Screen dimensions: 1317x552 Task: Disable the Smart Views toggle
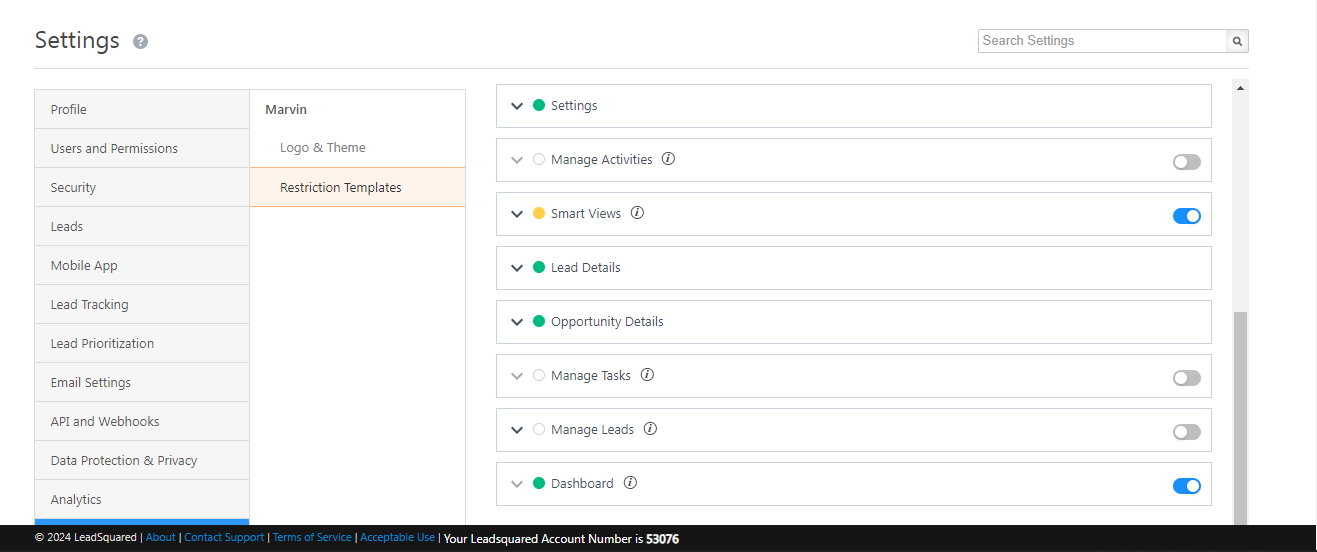1186,216
